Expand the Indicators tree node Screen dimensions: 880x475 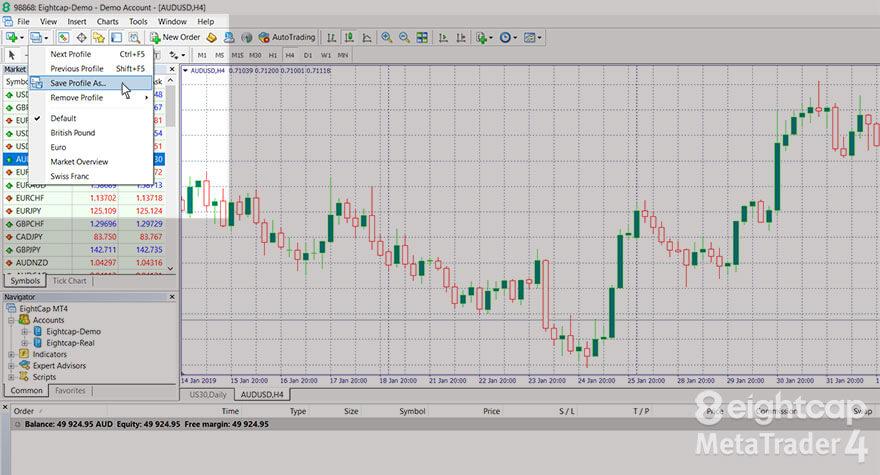pos(11,354)
